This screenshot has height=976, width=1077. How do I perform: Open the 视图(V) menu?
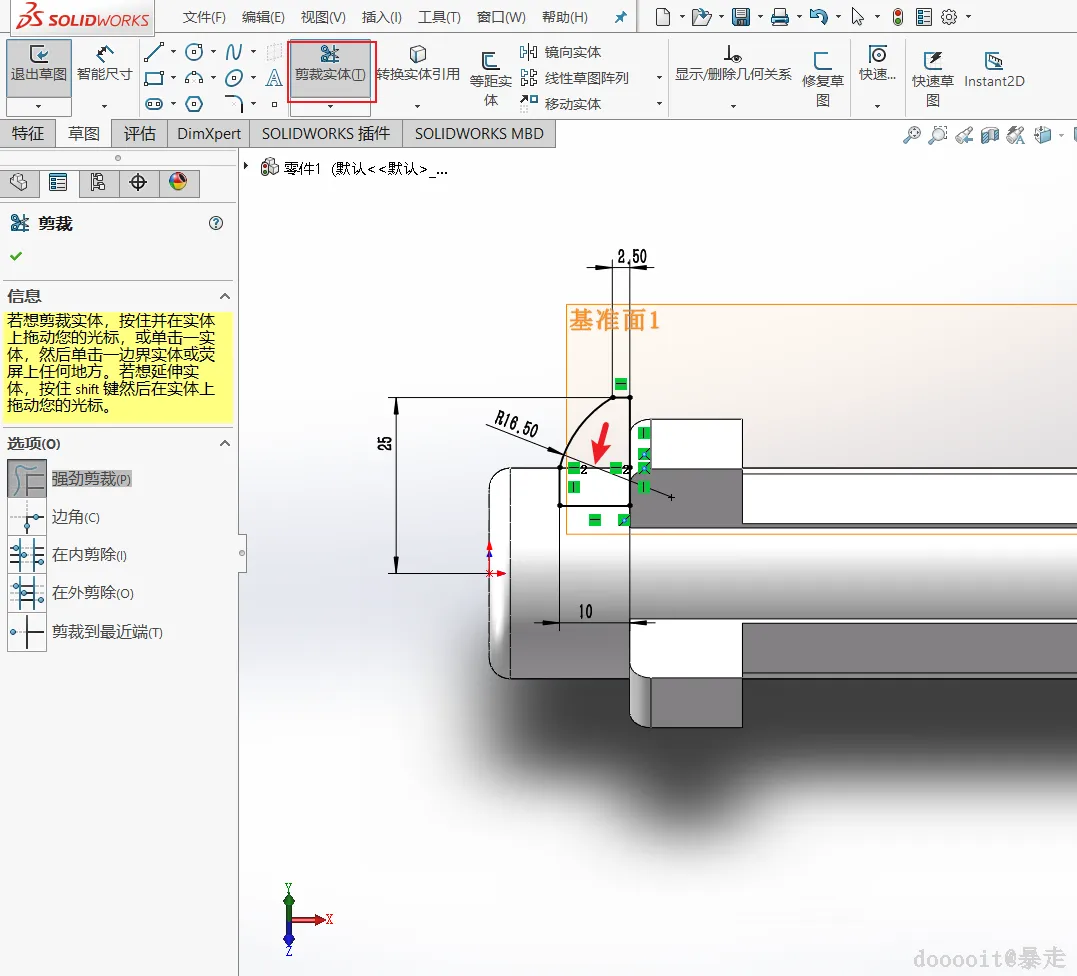click(323, 17)
